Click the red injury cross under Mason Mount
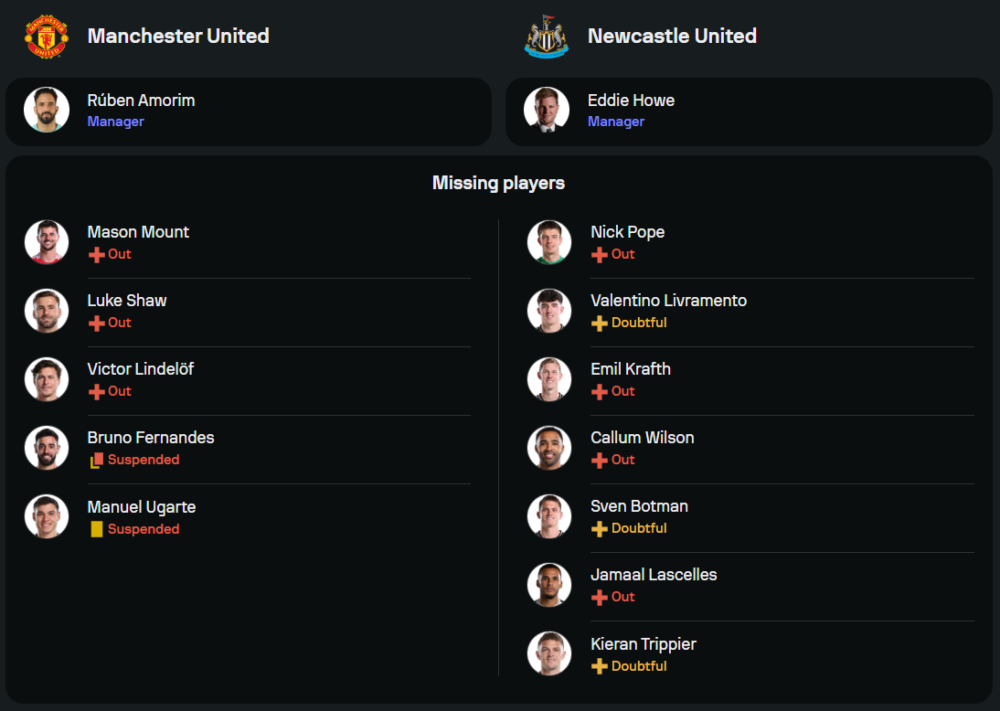The image size is (1000, 711). tap(97, 255)
